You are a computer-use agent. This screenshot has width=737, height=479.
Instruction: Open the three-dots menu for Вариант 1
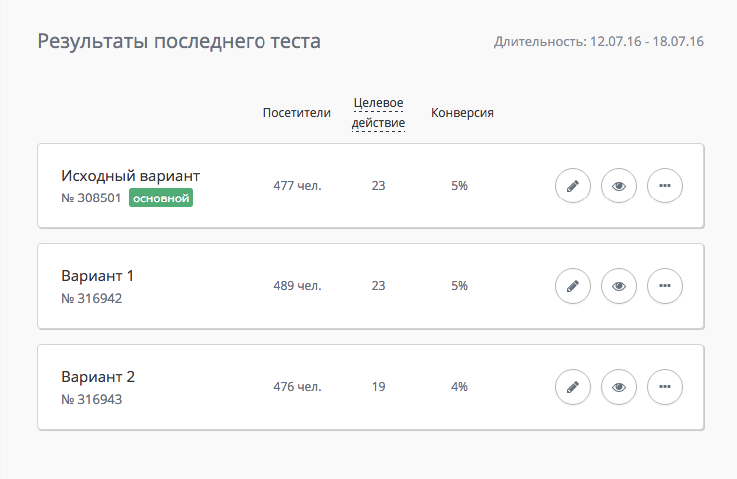click(x=665, y=286)
